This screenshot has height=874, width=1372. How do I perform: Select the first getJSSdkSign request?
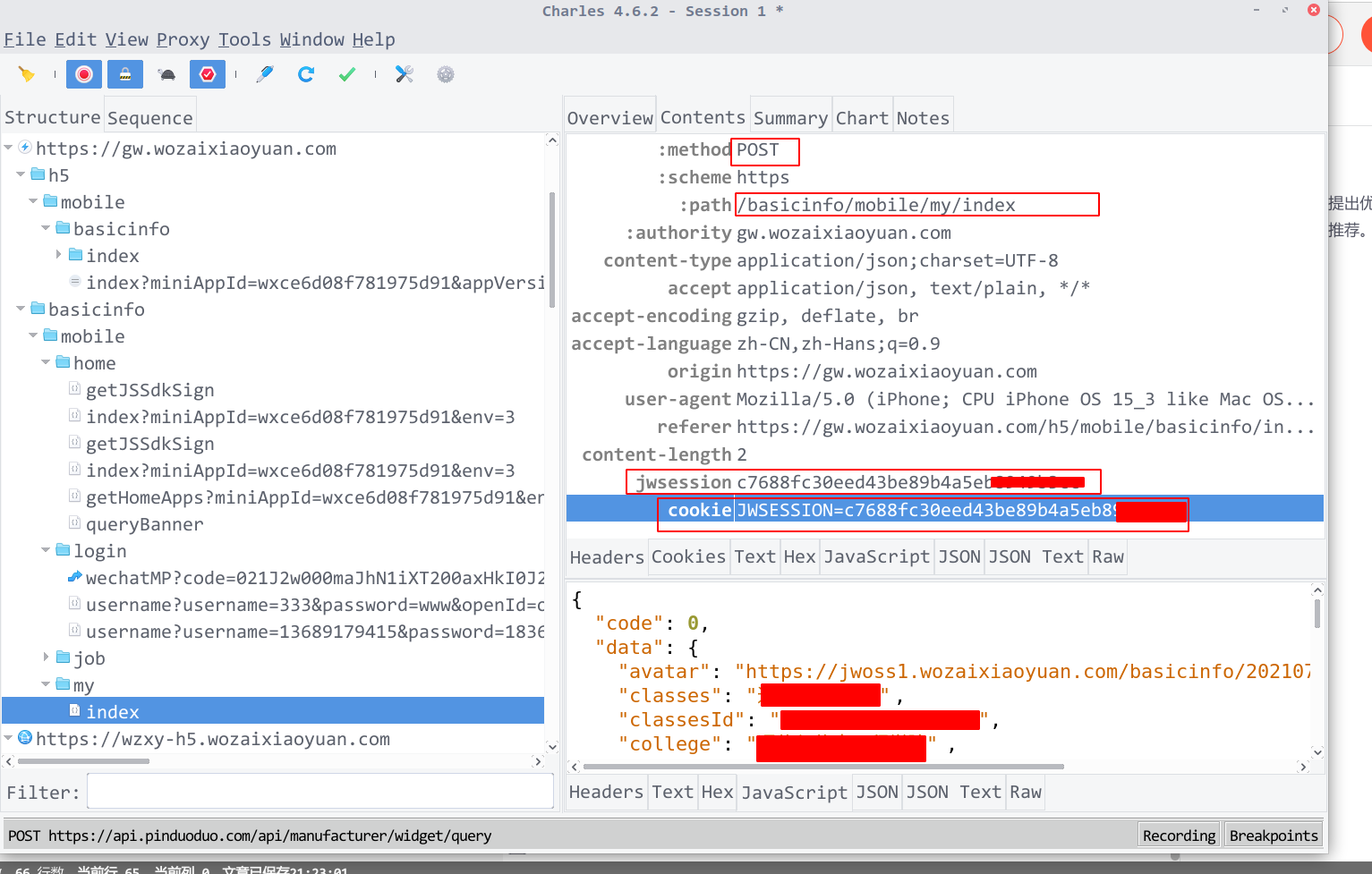point(149,390)
